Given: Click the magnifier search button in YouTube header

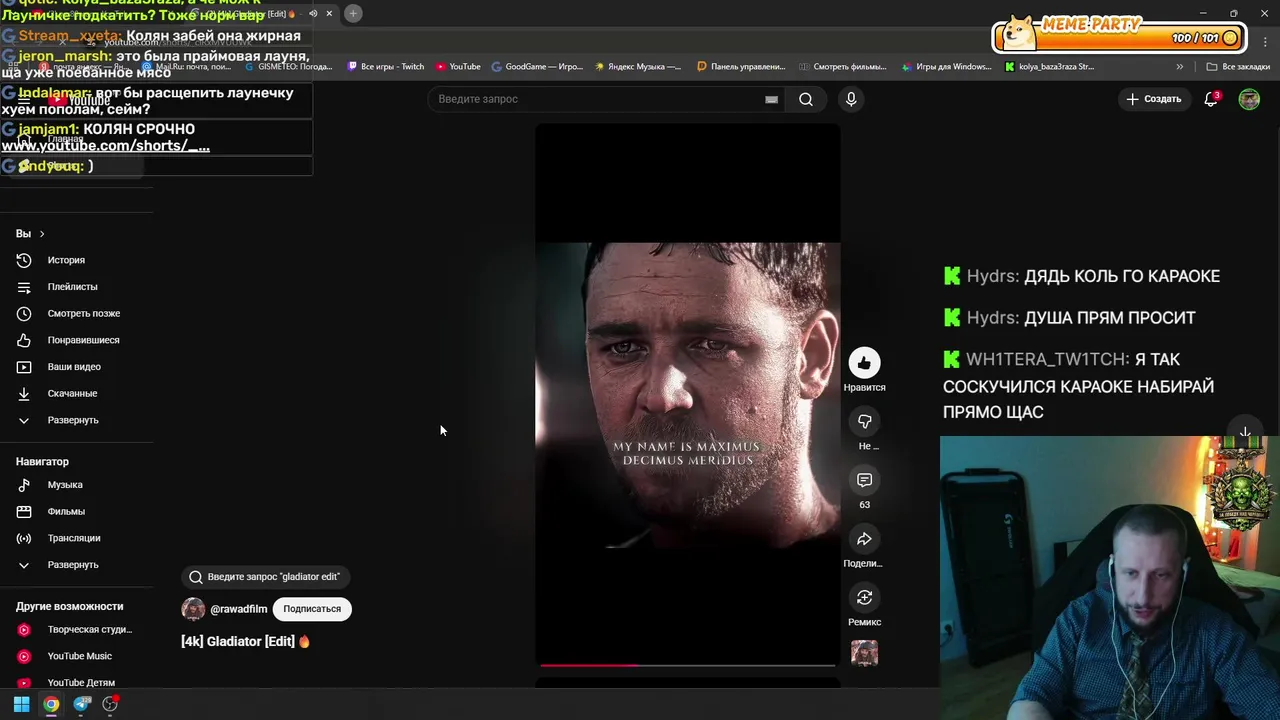Looking at the screenshot, I should (x=805, y=99).
